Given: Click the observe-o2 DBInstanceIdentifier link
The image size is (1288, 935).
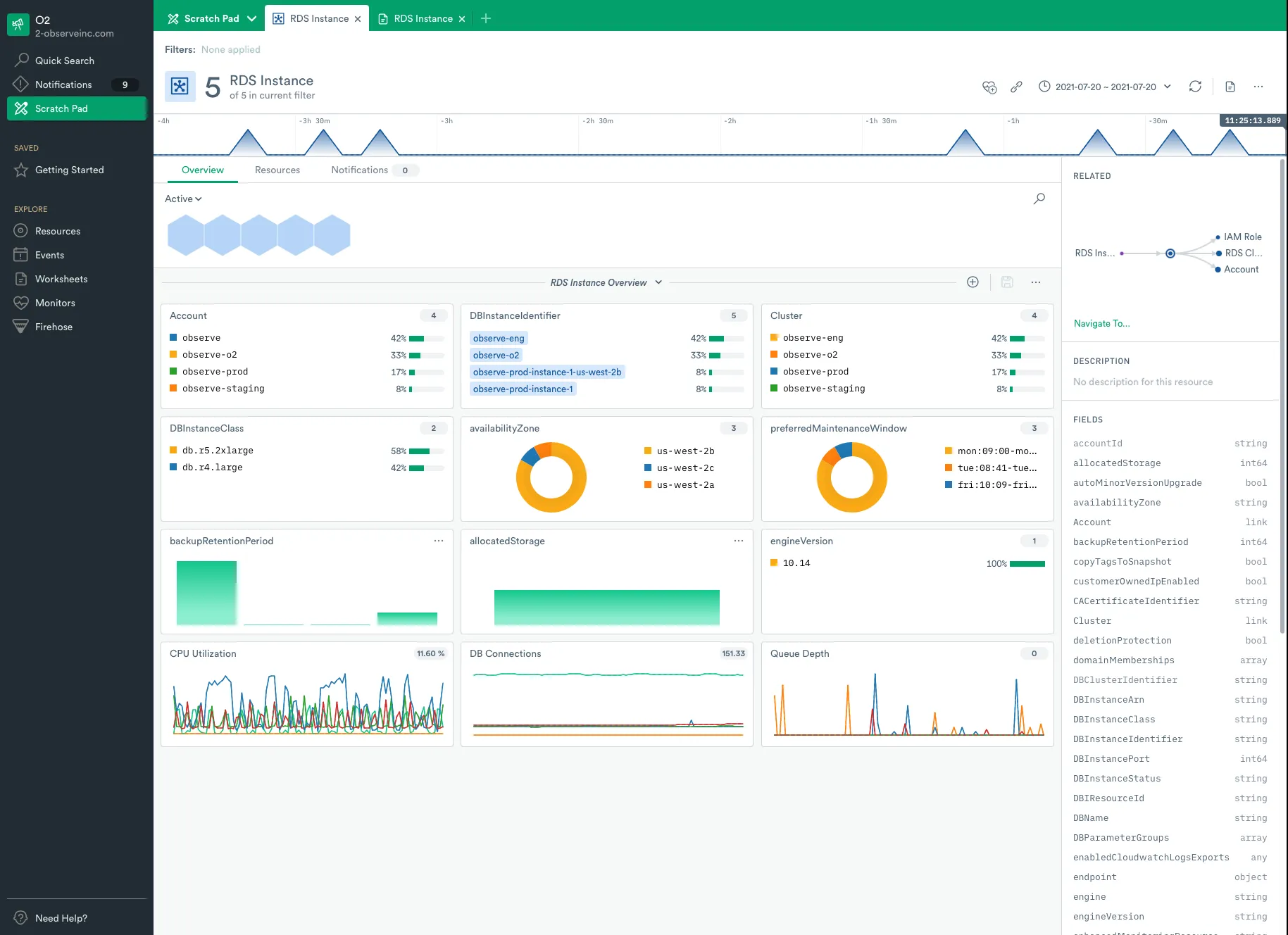Looking at the screenshot, I should coord(496,356).
